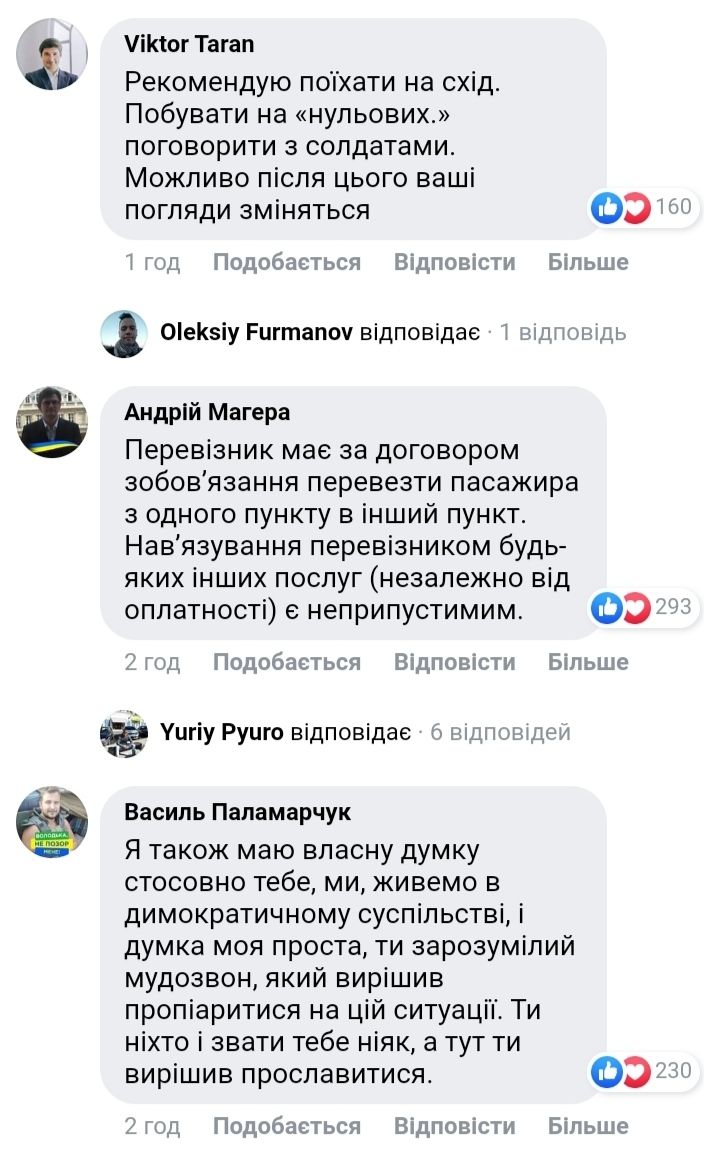Viewport: 720px width, 1157px height.
Task: Open the Viktor Taran name link
Action: (189, 44)
